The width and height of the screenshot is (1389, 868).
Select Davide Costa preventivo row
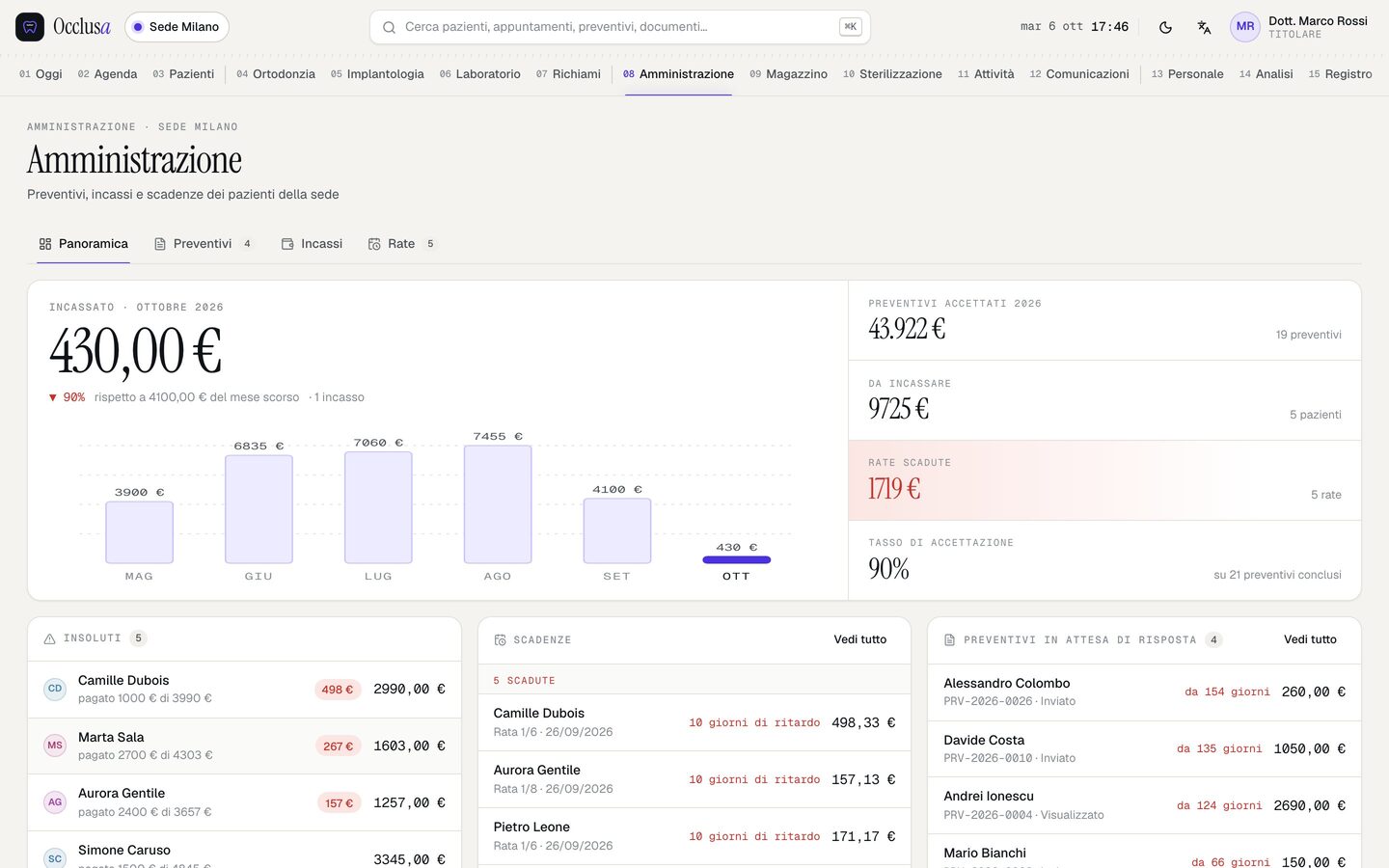pos(1144,748)
